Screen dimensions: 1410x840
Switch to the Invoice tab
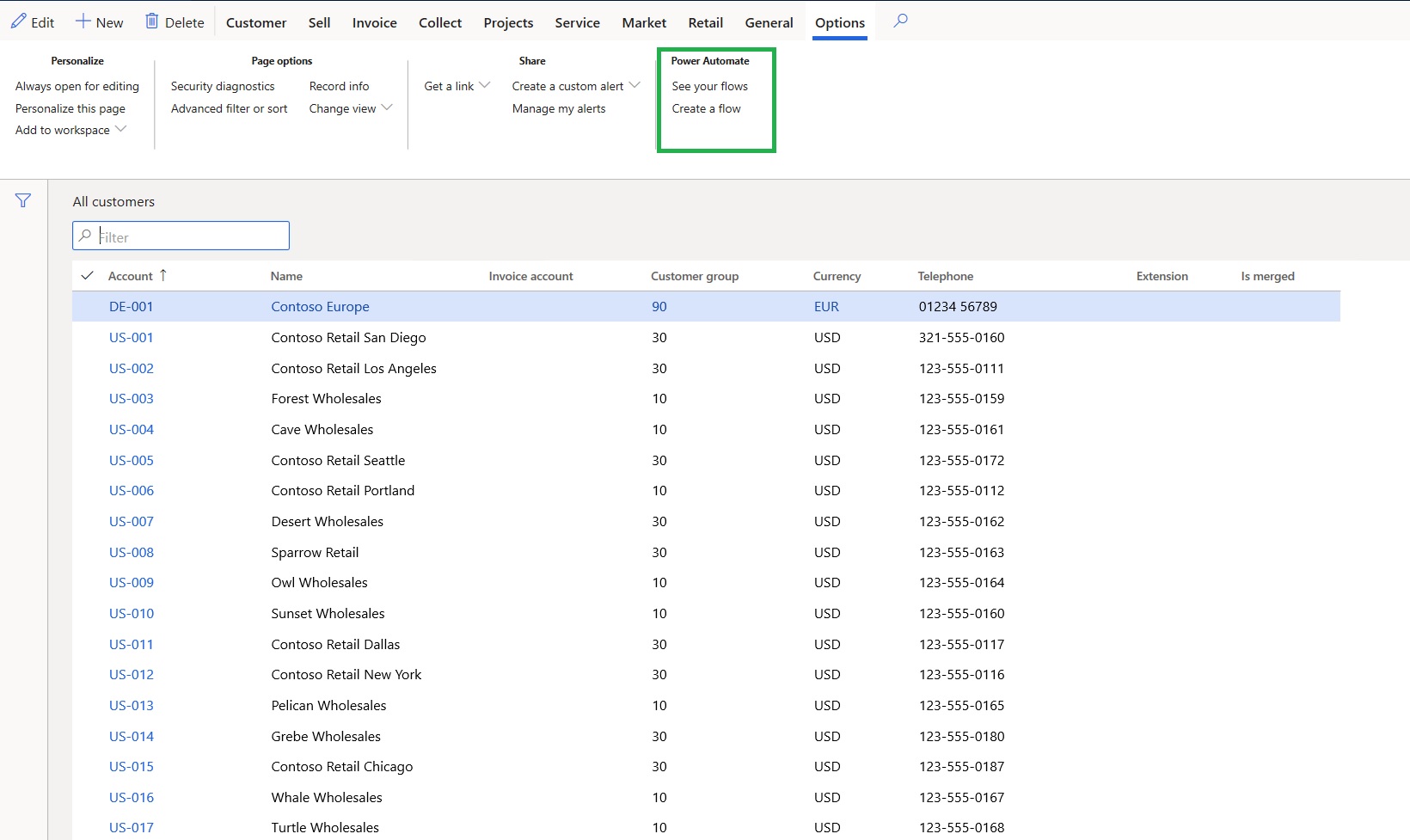(x=374, y=22)
